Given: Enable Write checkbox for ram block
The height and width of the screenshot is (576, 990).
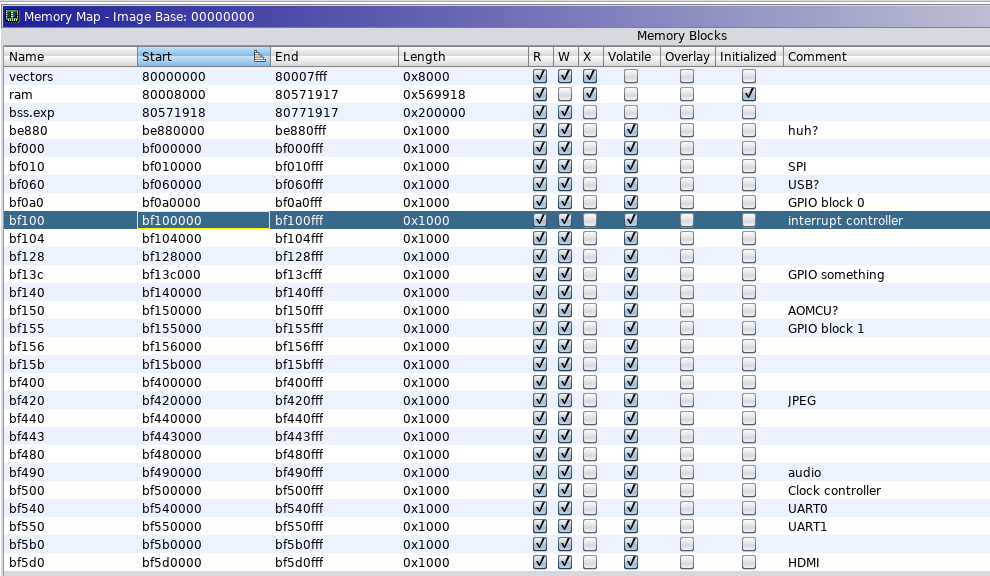Looking at the screenshot, I should (x=565, y=94).
